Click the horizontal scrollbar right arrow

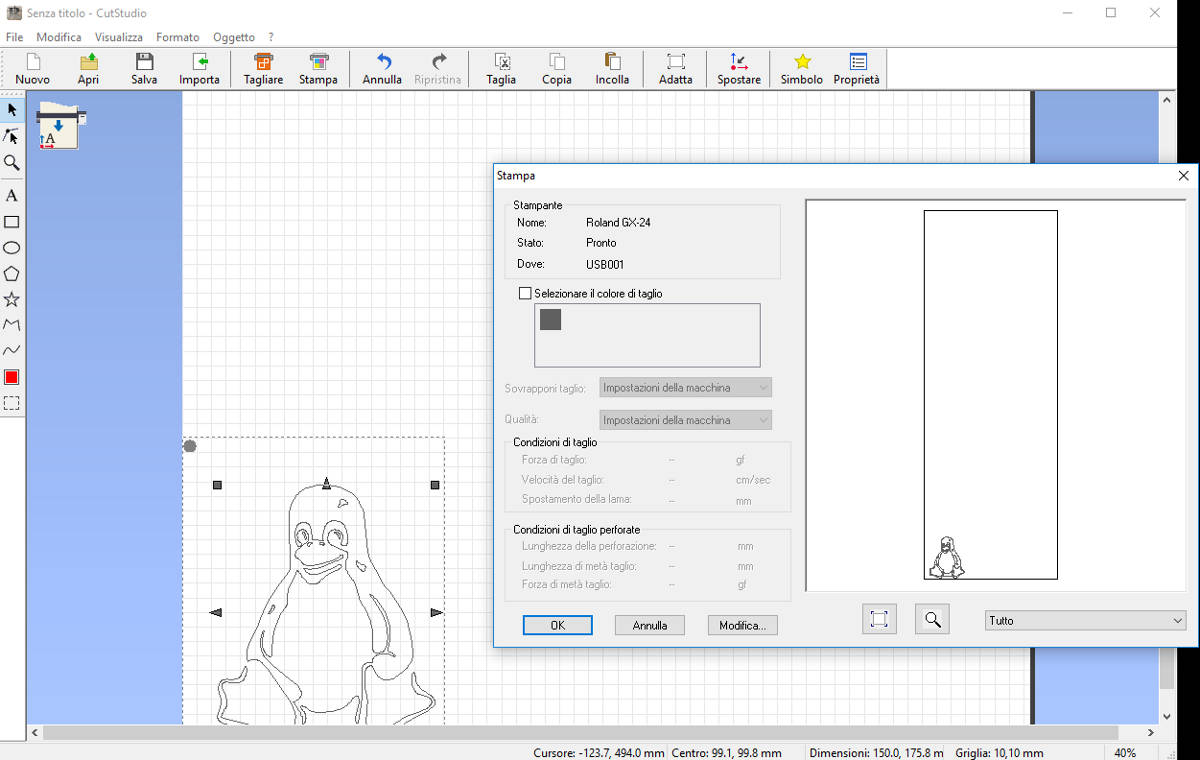(x=1151, y=733)
